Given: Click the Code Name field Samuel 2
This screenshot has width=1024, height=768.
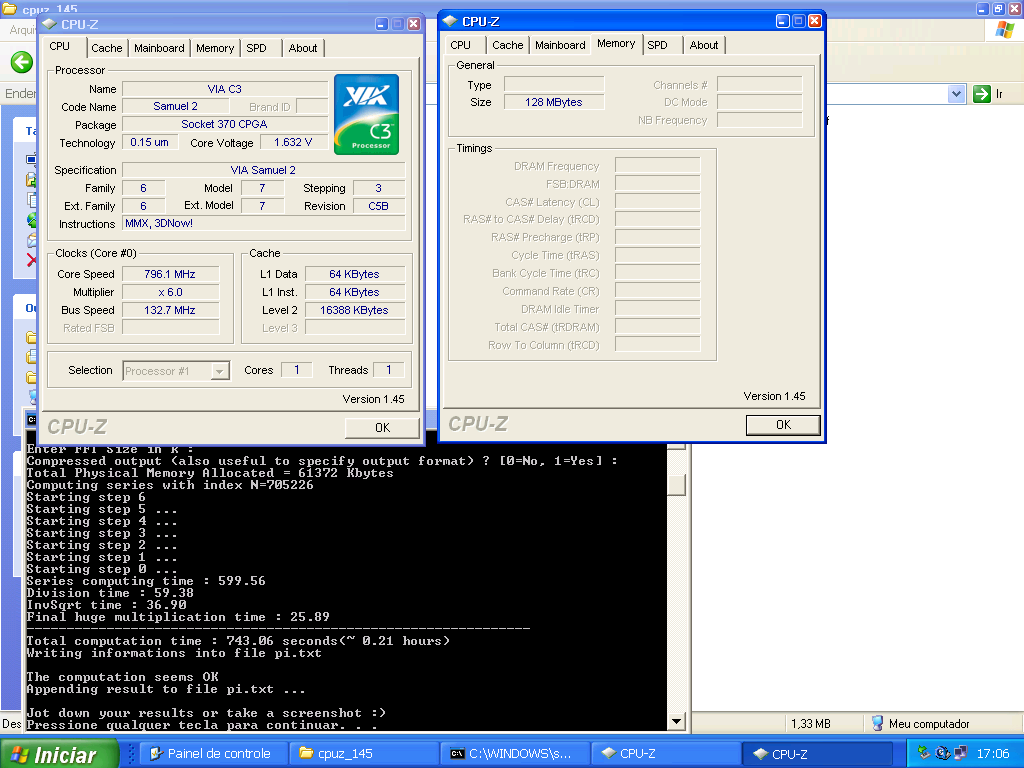Looking at the screenshot, I should (175, 106).
